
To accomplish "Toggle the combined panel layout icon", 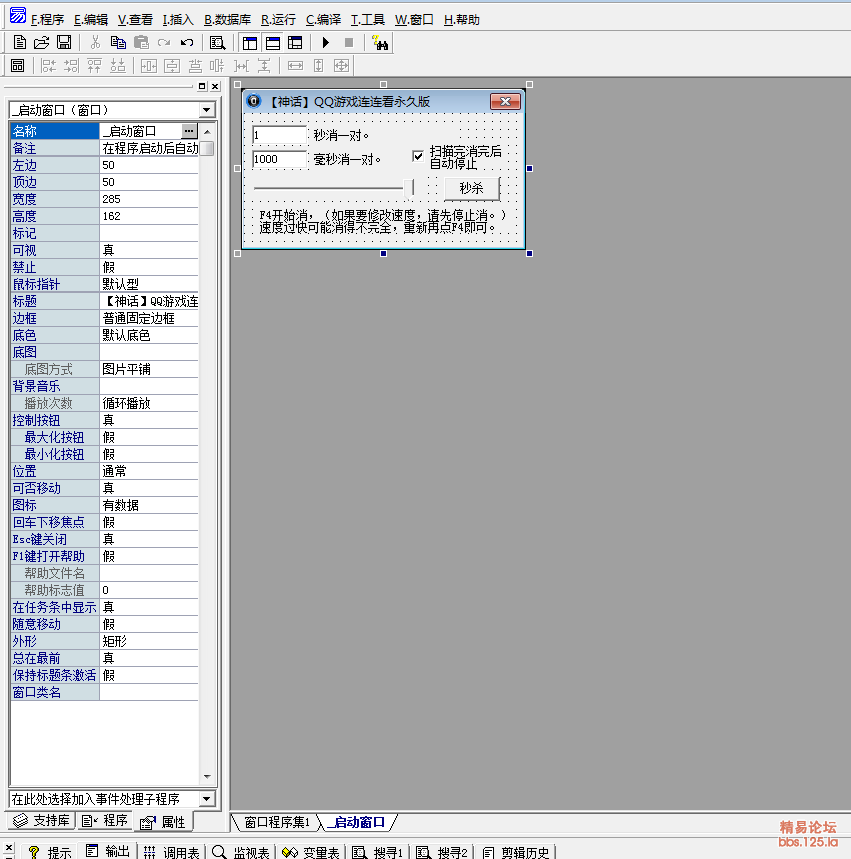I will click(295, 43).
